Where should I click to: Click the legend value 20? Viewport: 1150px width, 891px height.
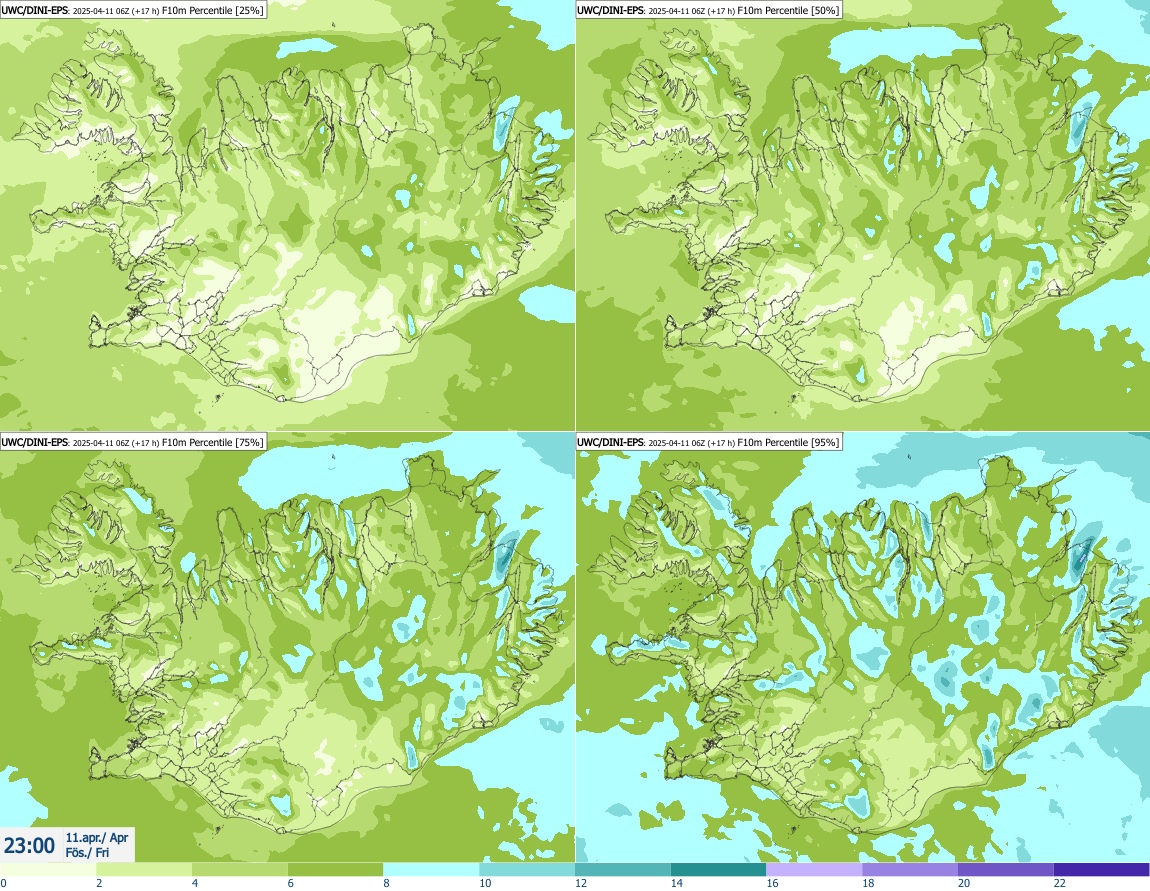point(964,883)
